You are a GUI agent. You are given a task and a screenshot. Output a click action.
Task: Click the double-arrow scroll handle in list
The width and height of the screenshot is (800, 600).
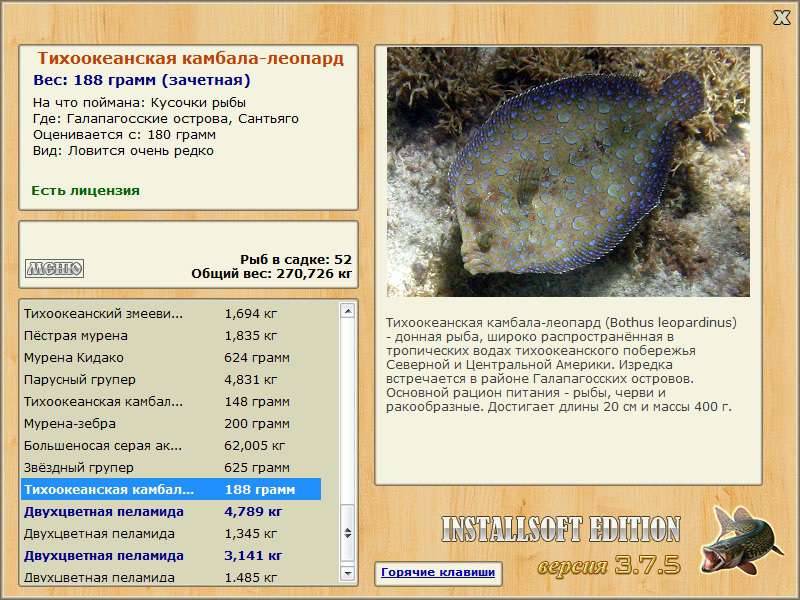pyautogui.click(x=347, y=533)
